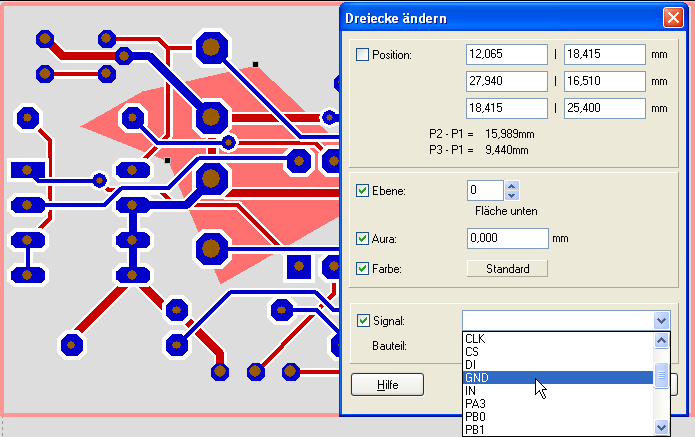Uncheck the Ebene checkbox

[362, 190]
